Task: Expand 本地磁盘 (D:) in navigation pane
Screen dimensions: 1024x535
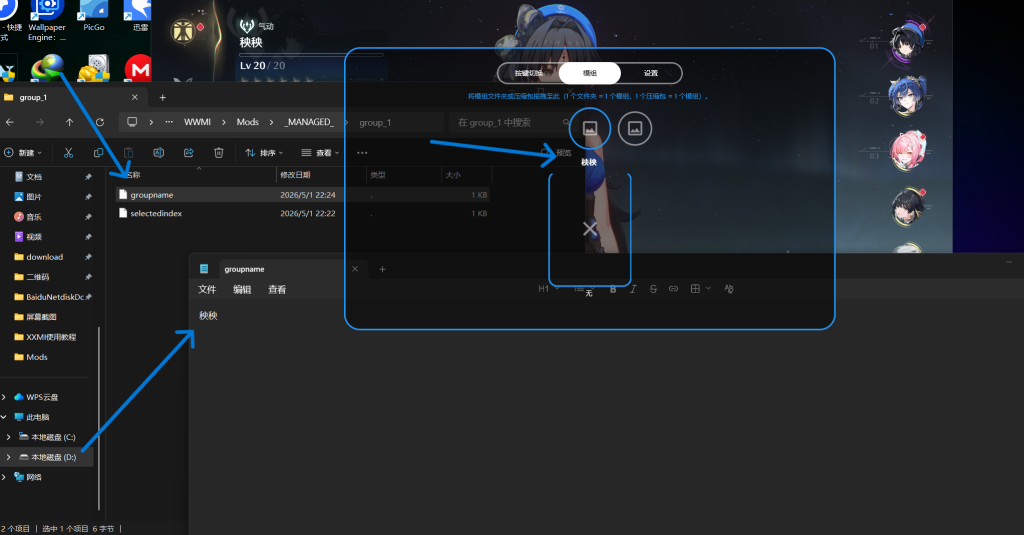Action: [x=8, y=457]
